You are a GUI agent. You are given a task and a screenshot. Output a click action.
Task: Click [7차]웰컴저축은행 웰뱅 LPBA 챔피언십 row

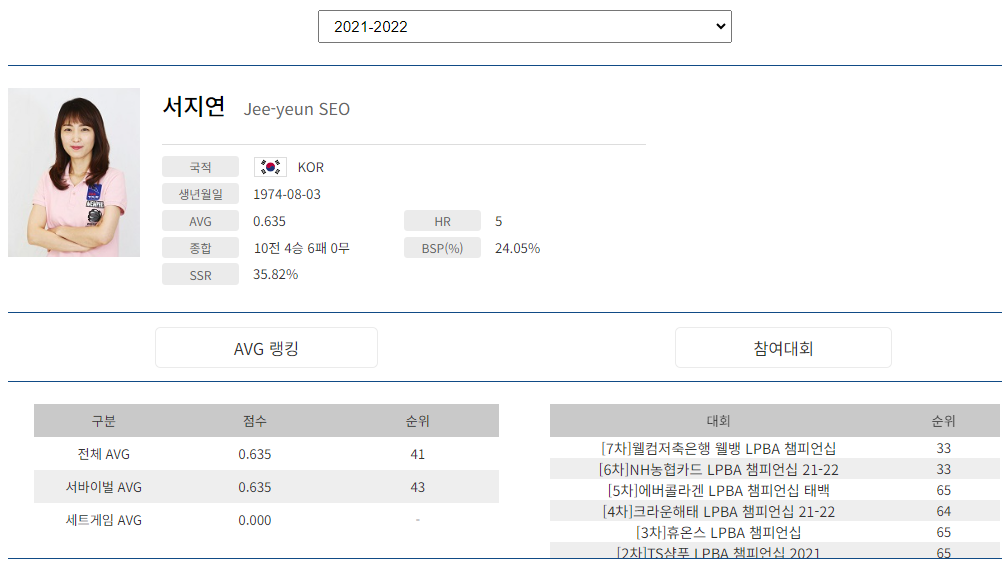point(775,448)
